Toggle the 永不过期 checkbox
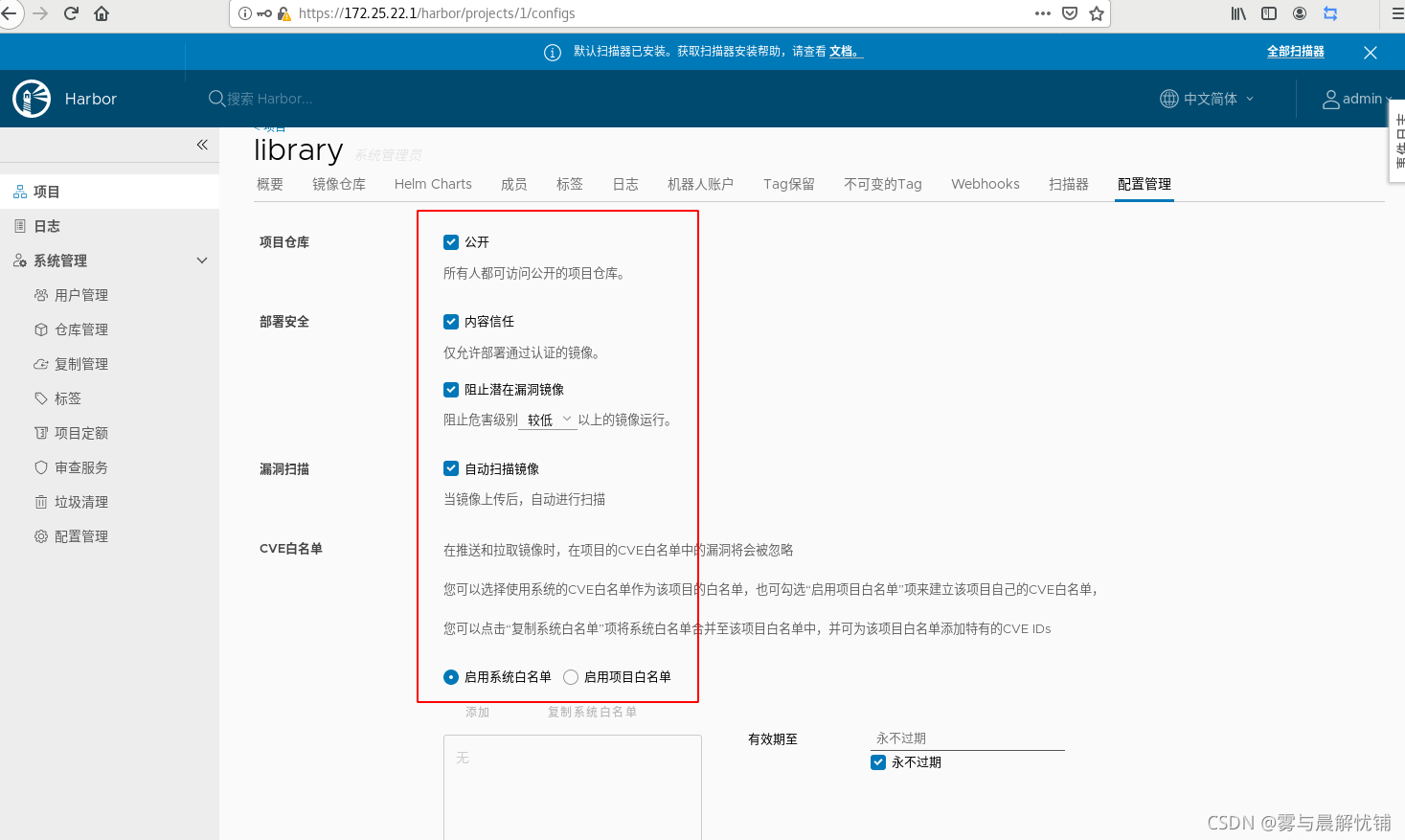The width and height of the screenshot is (1405, 840). click(x=878, y=762)
